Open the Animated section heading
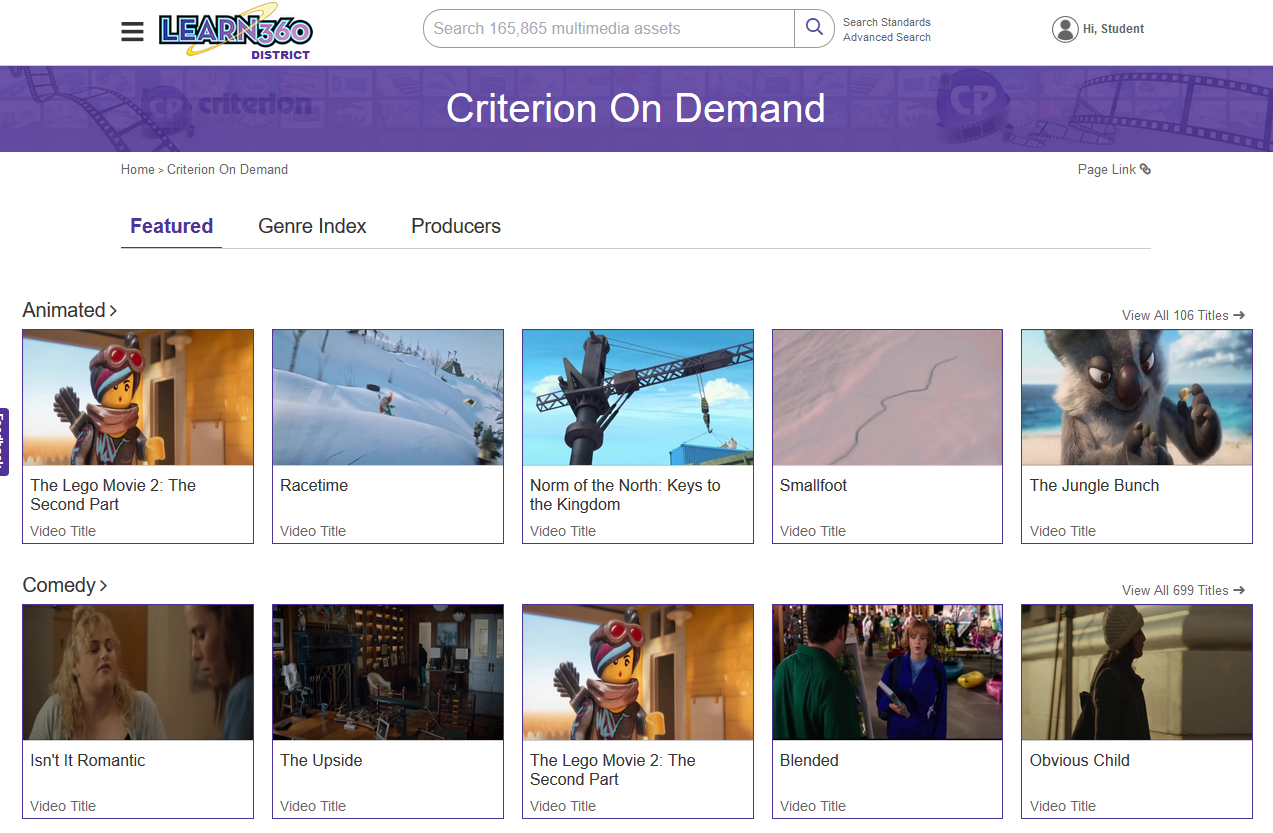 pos(64,310)
